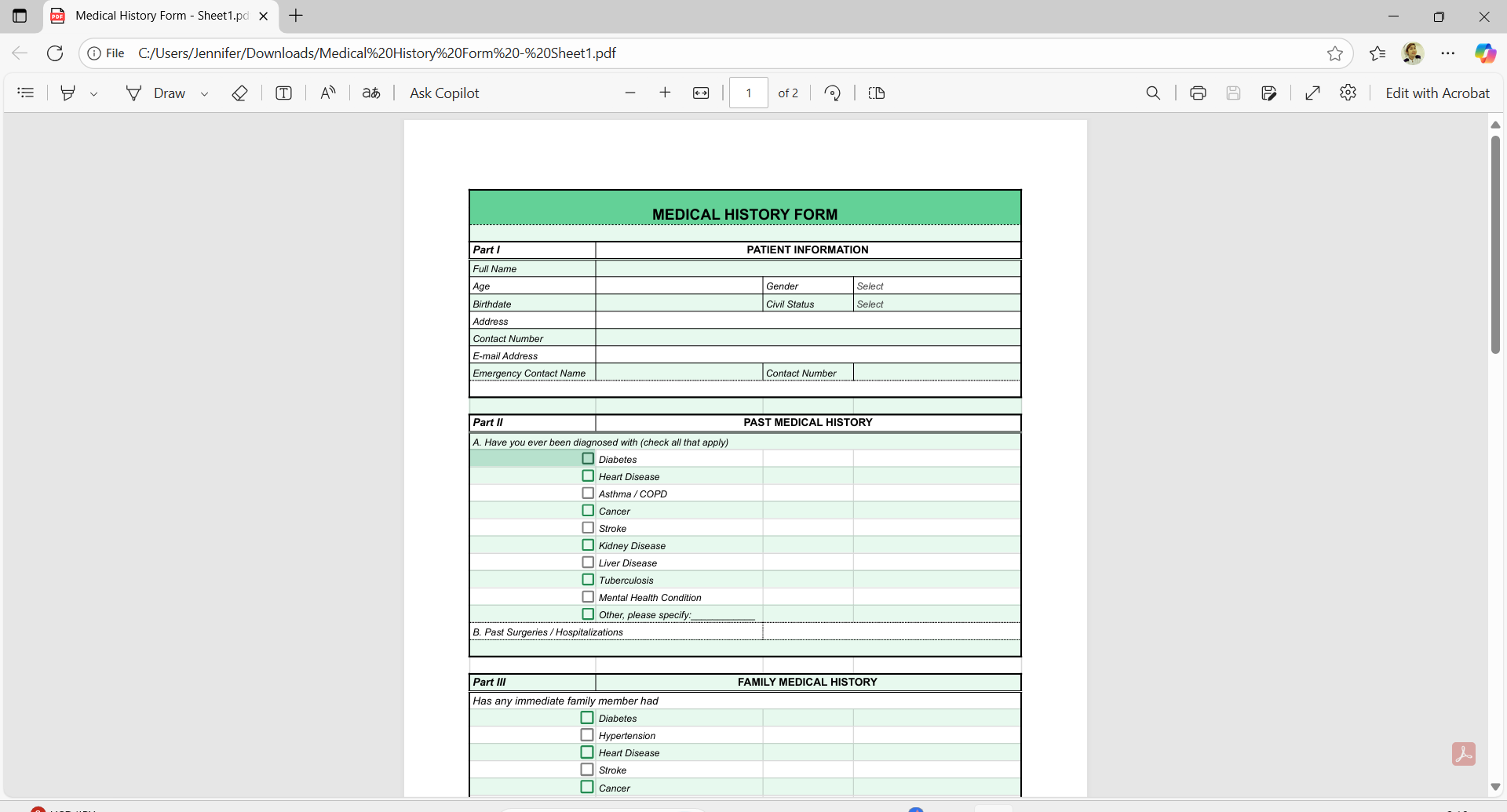Zoom in on the PDF
This screenshot has height=812, width=1507.
pos(666,93)
